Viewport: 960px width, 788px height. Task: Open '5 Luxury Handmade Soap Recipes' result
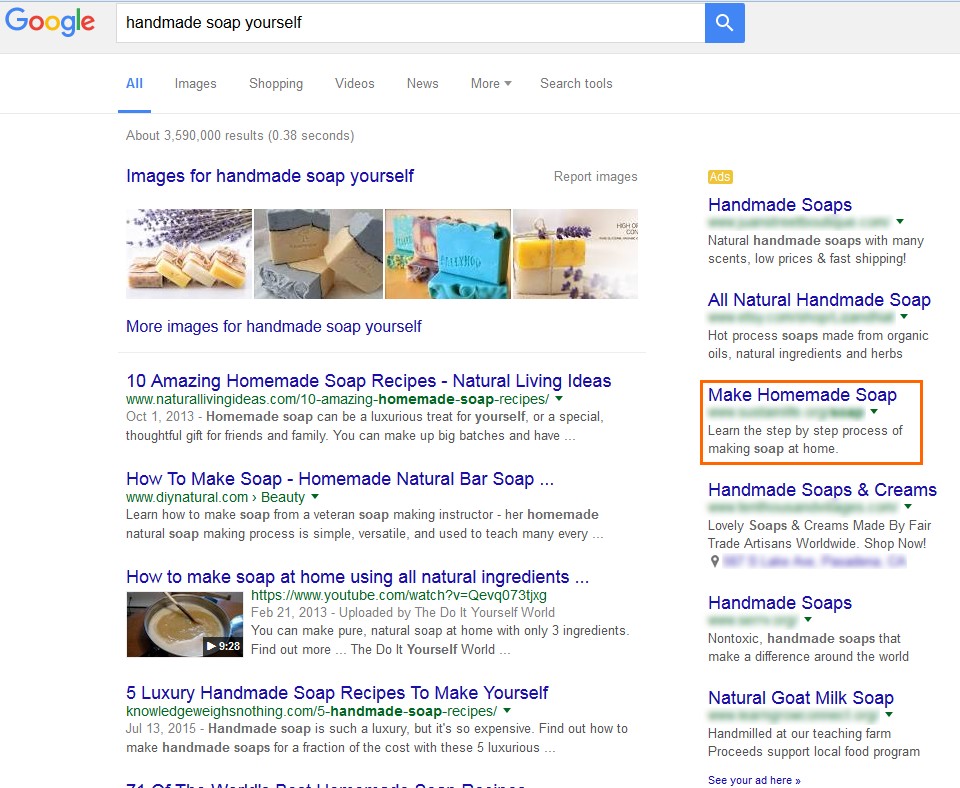337,692
